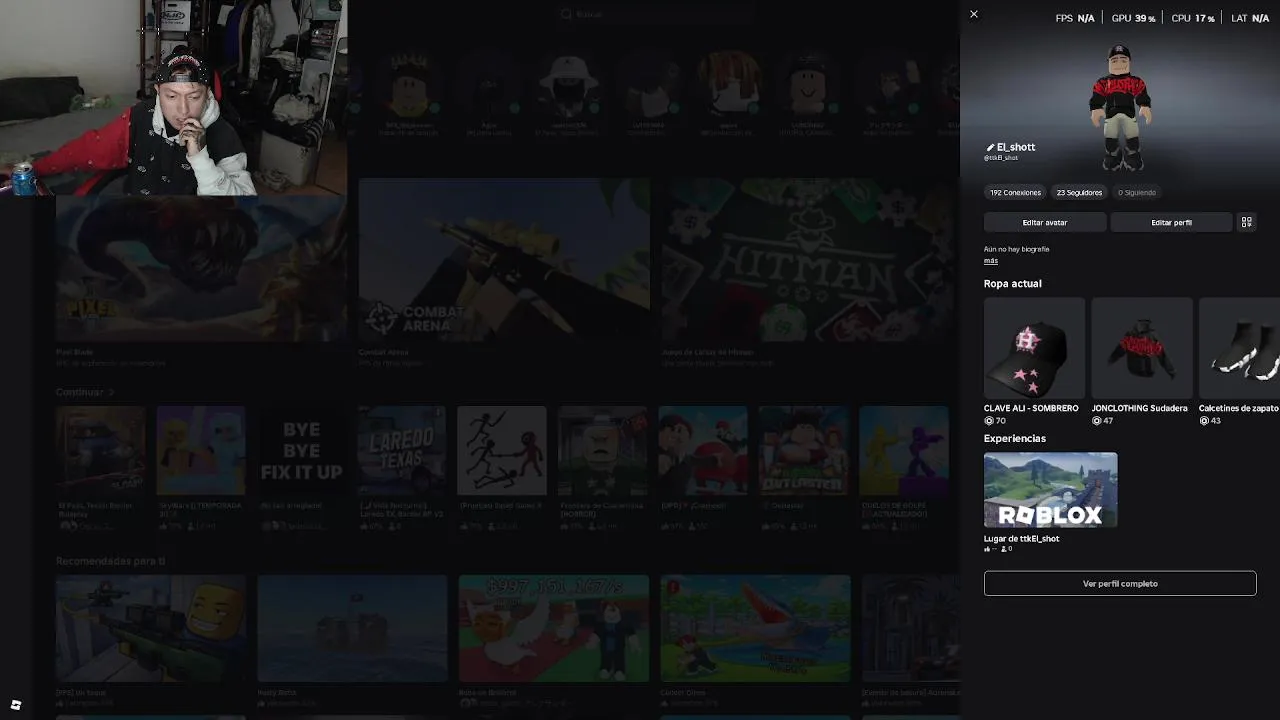Image resolution: width=1280 pixels, height=720 pixels.
Task: Open Editar perfil
Action: click(1171, 222)
